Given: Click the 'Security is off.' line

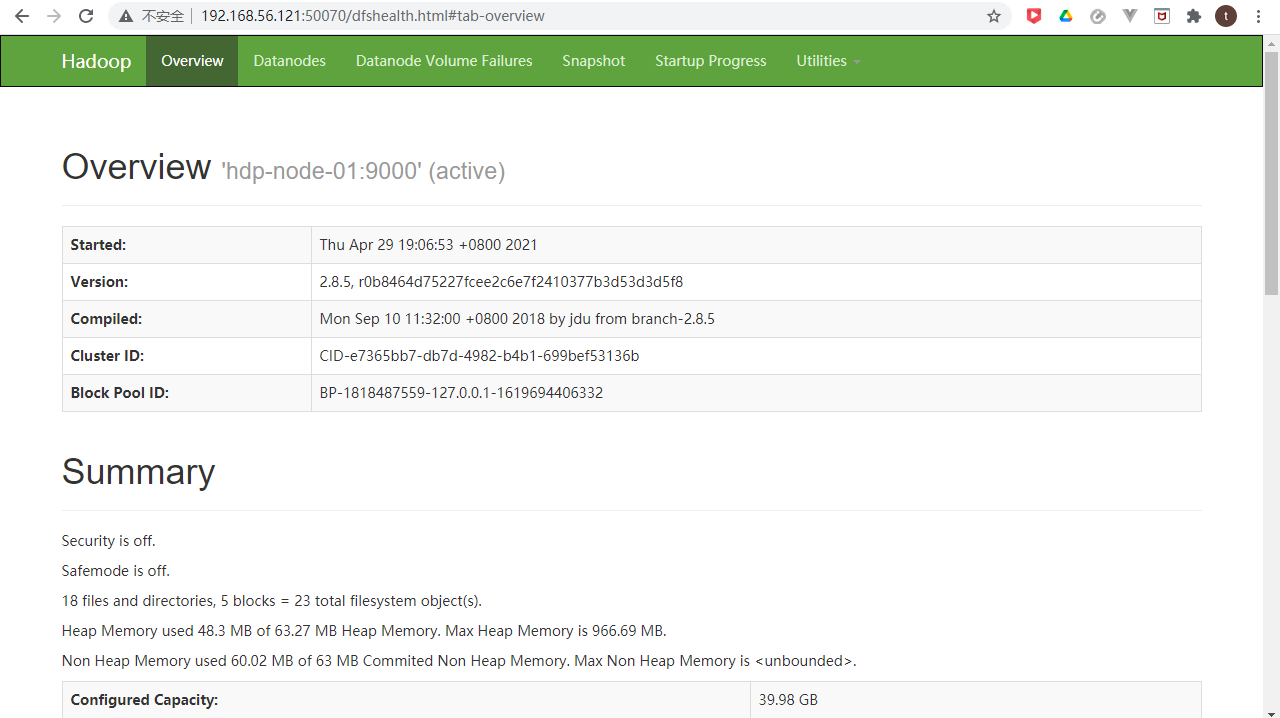Looking at the screenshot, I should (108, 541).
